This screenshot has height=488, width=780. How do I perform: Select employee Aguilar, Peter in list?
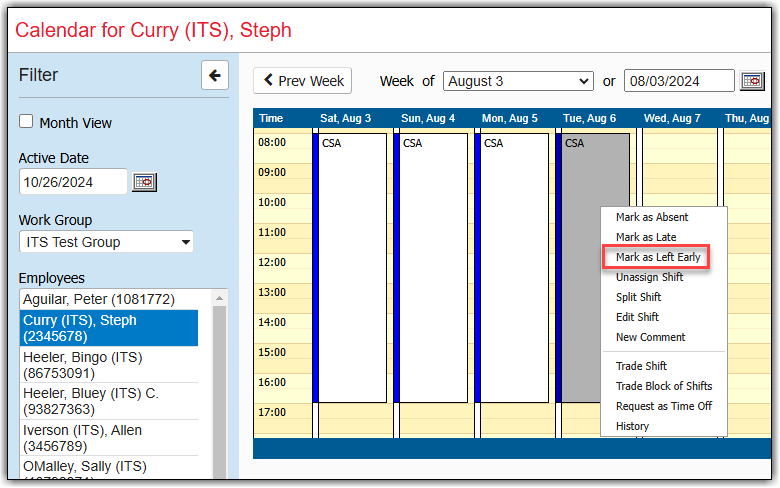(x=99, y=299)
